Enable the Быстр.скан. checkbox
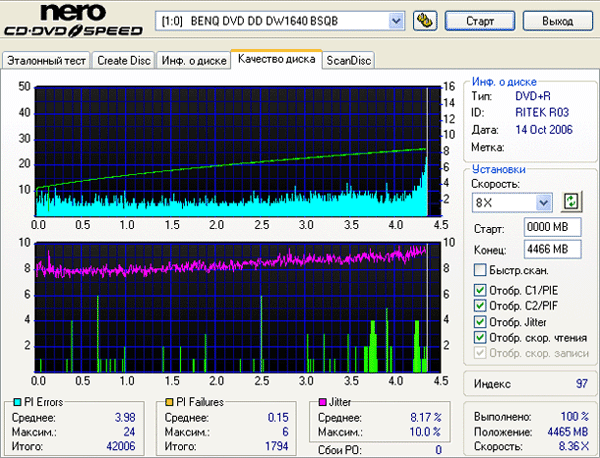This screenshot has height=458, width=600. pyautogui.click(x=480, y=270)
